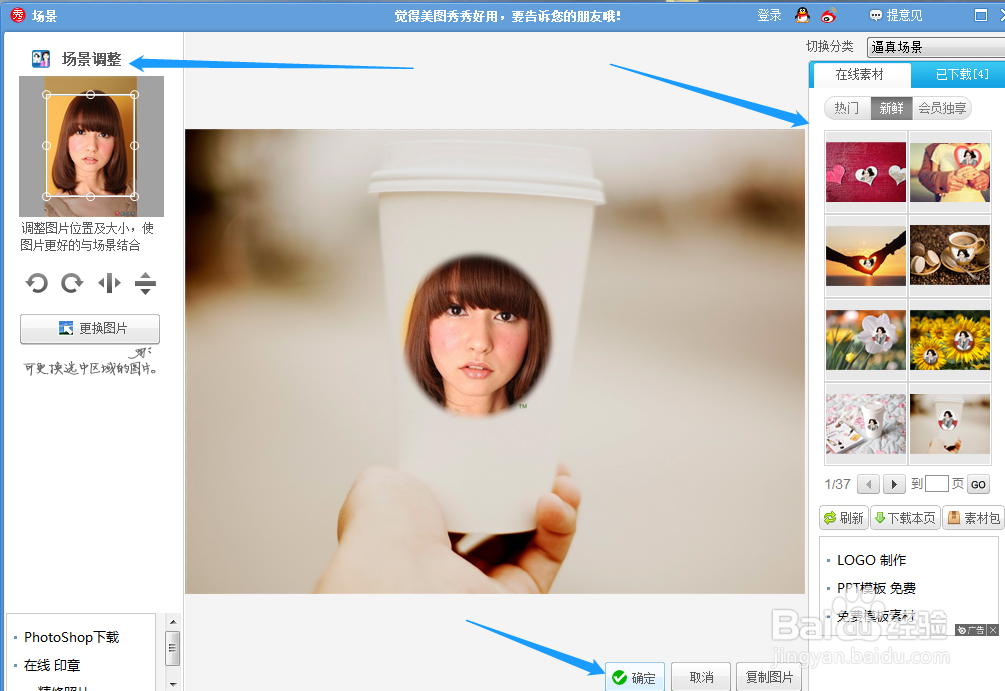Click the bottom-right crop handle on preview
Screen dimensions: 1005x691
(x=135, y=196)
